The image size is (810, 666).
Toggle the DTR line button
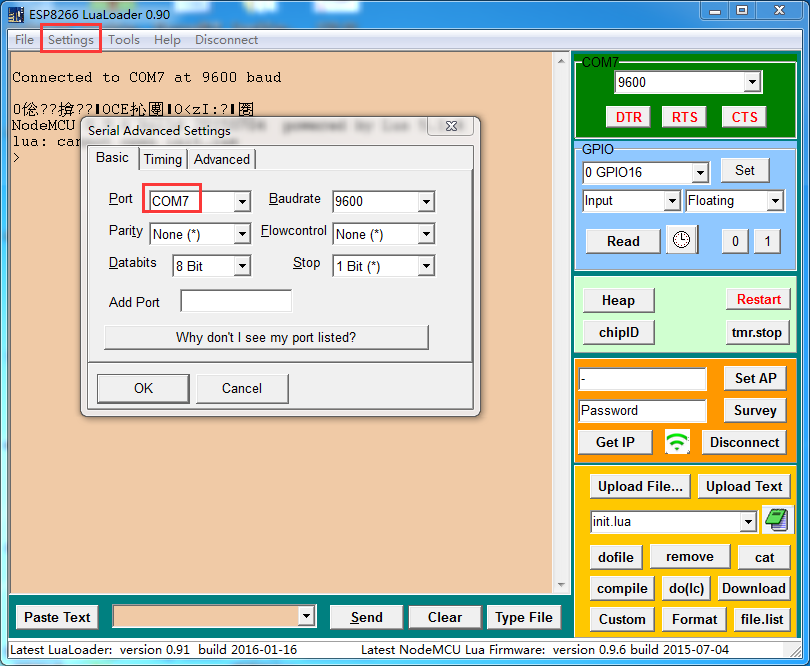point(629,117)
